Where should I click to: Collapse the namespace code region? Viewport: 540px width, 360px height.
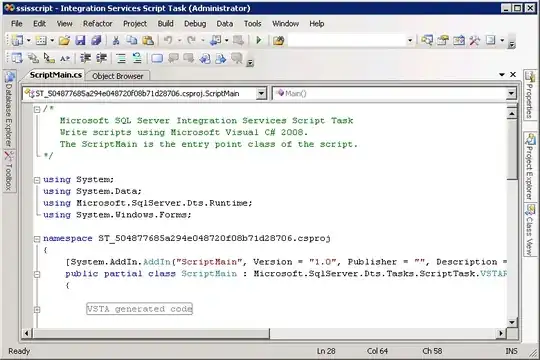[37, 239]
